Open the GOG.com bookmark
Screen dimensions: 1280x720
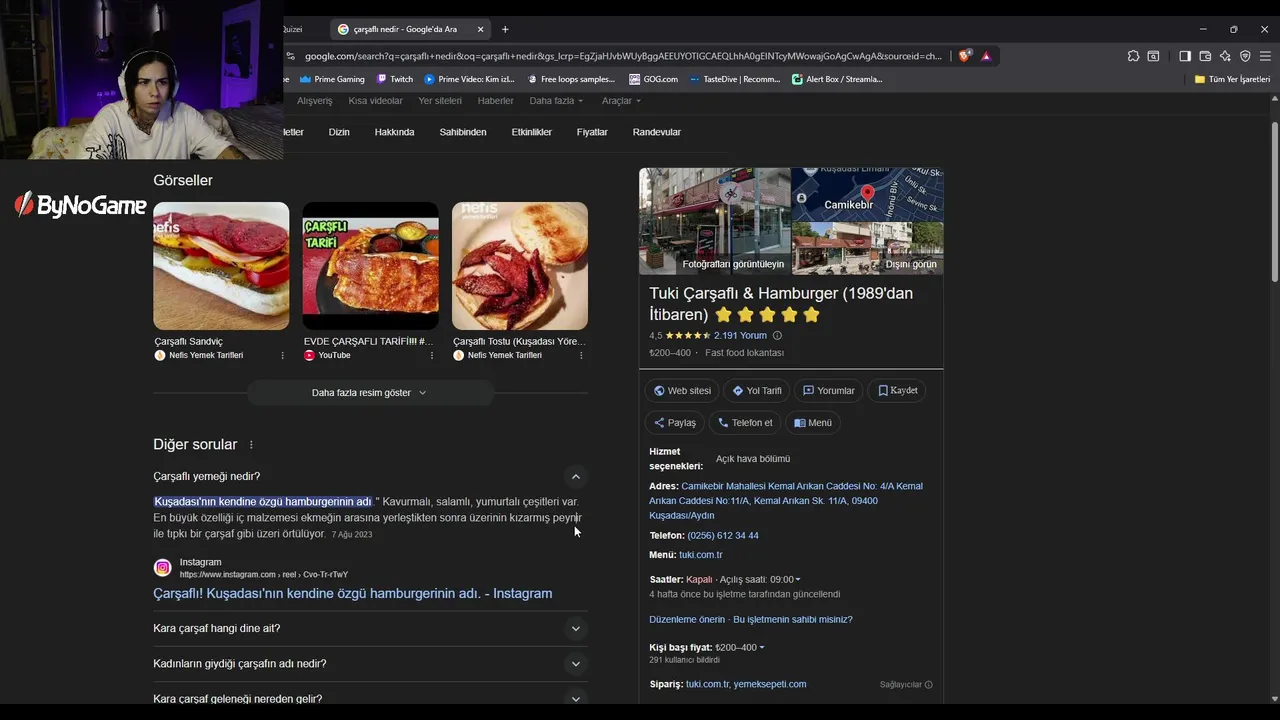[653, 79]
